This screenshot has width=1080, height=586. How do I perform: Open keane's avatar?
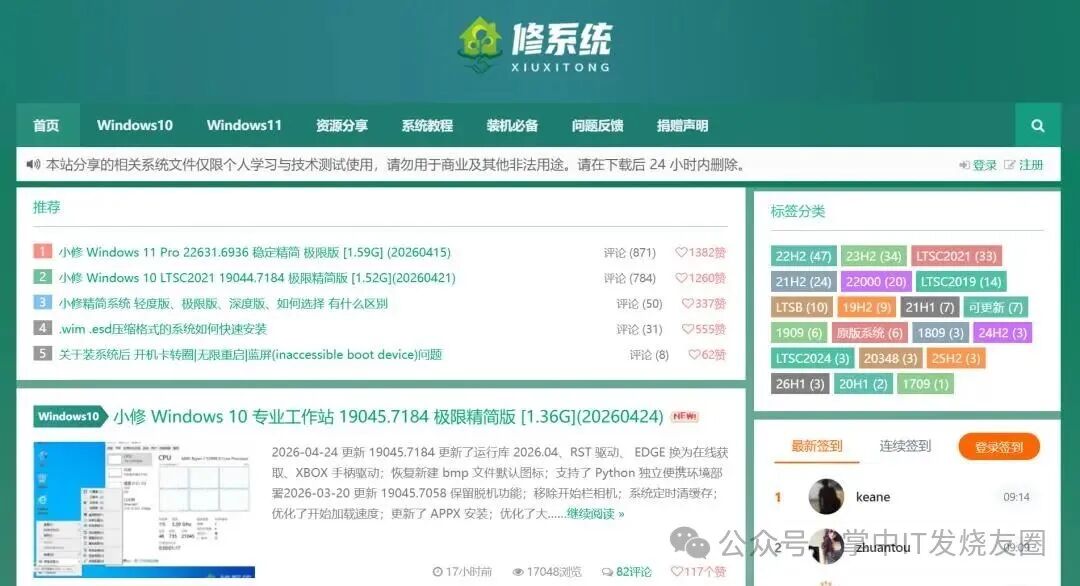826,496
